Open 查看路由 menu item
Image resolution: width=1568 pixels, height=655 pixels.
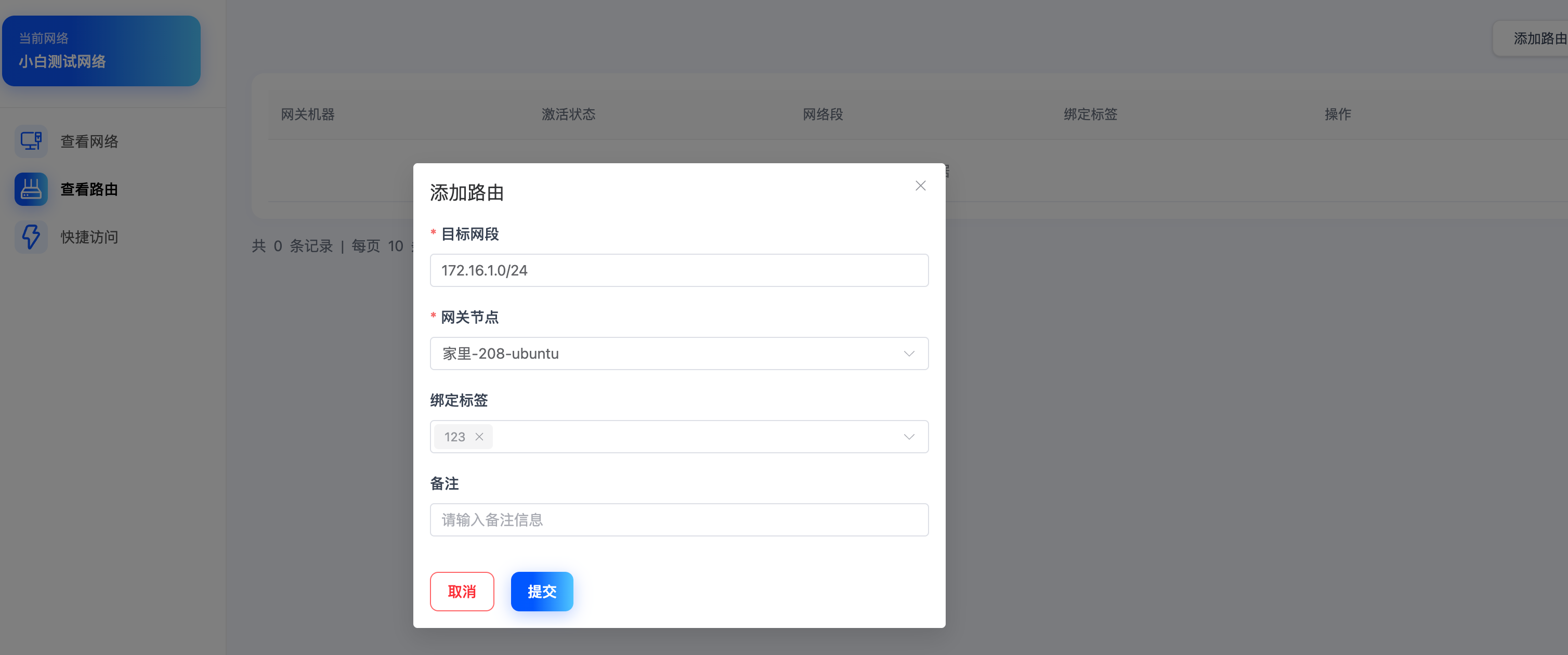point(89,189)
